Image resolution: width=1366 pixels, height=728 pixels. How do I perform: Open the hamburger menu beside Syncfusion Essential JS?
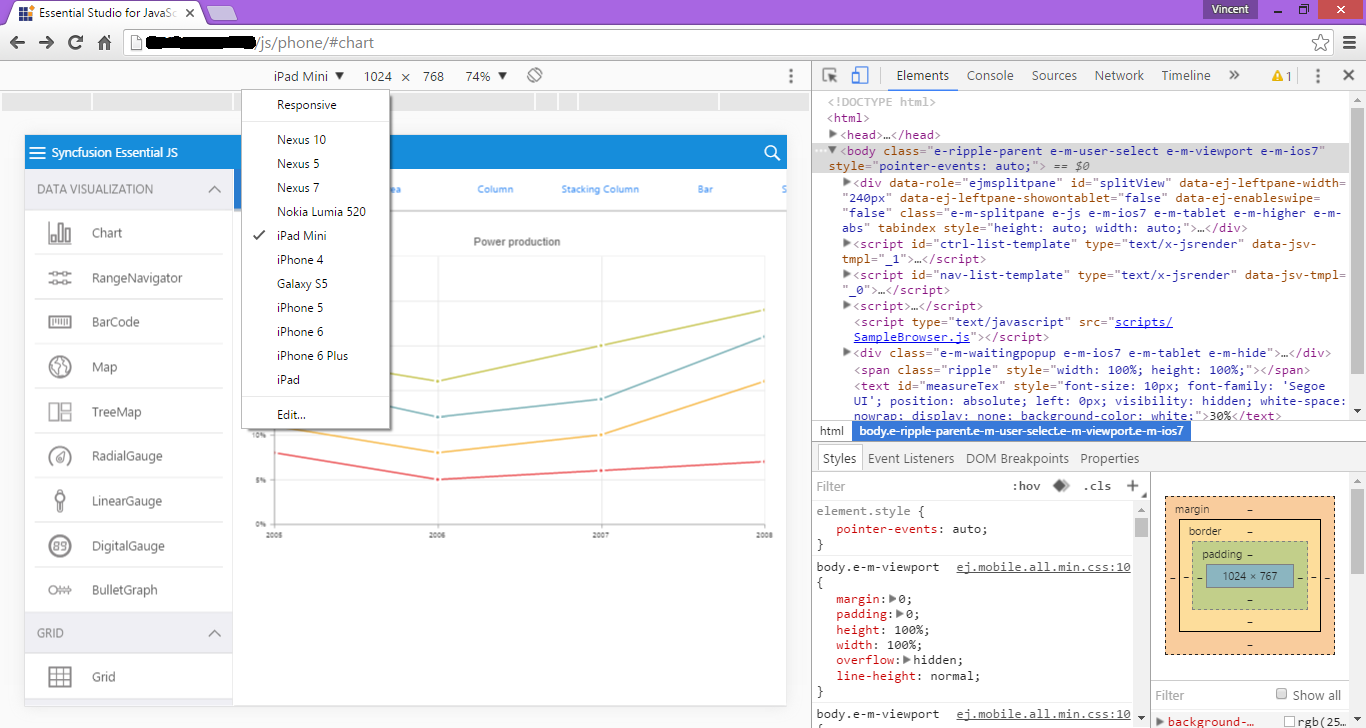38,153
